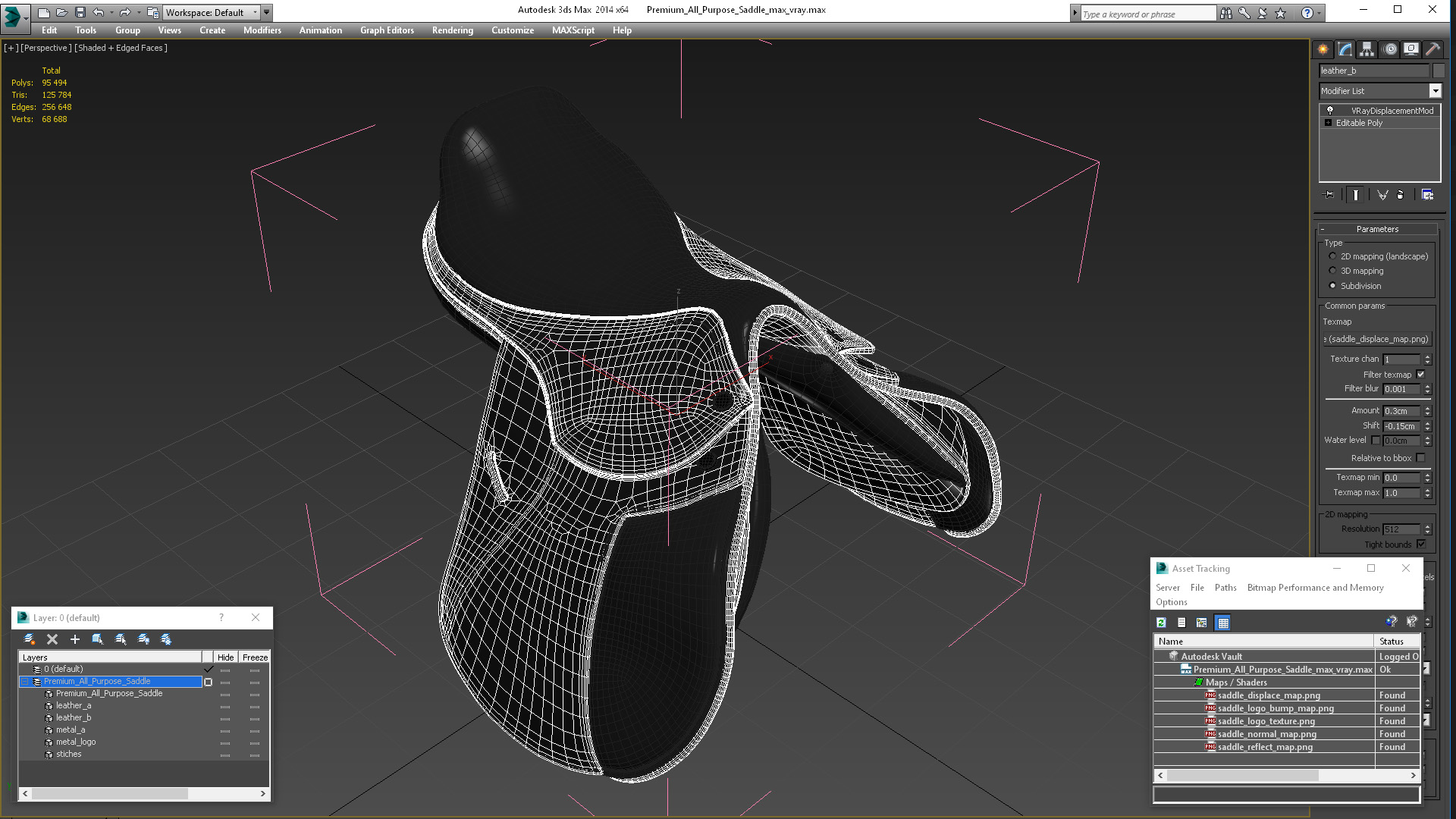Viewport: 1456px width, 819px height.
Task: Remove modifier from stack icon
Action: pos(1401,195)
